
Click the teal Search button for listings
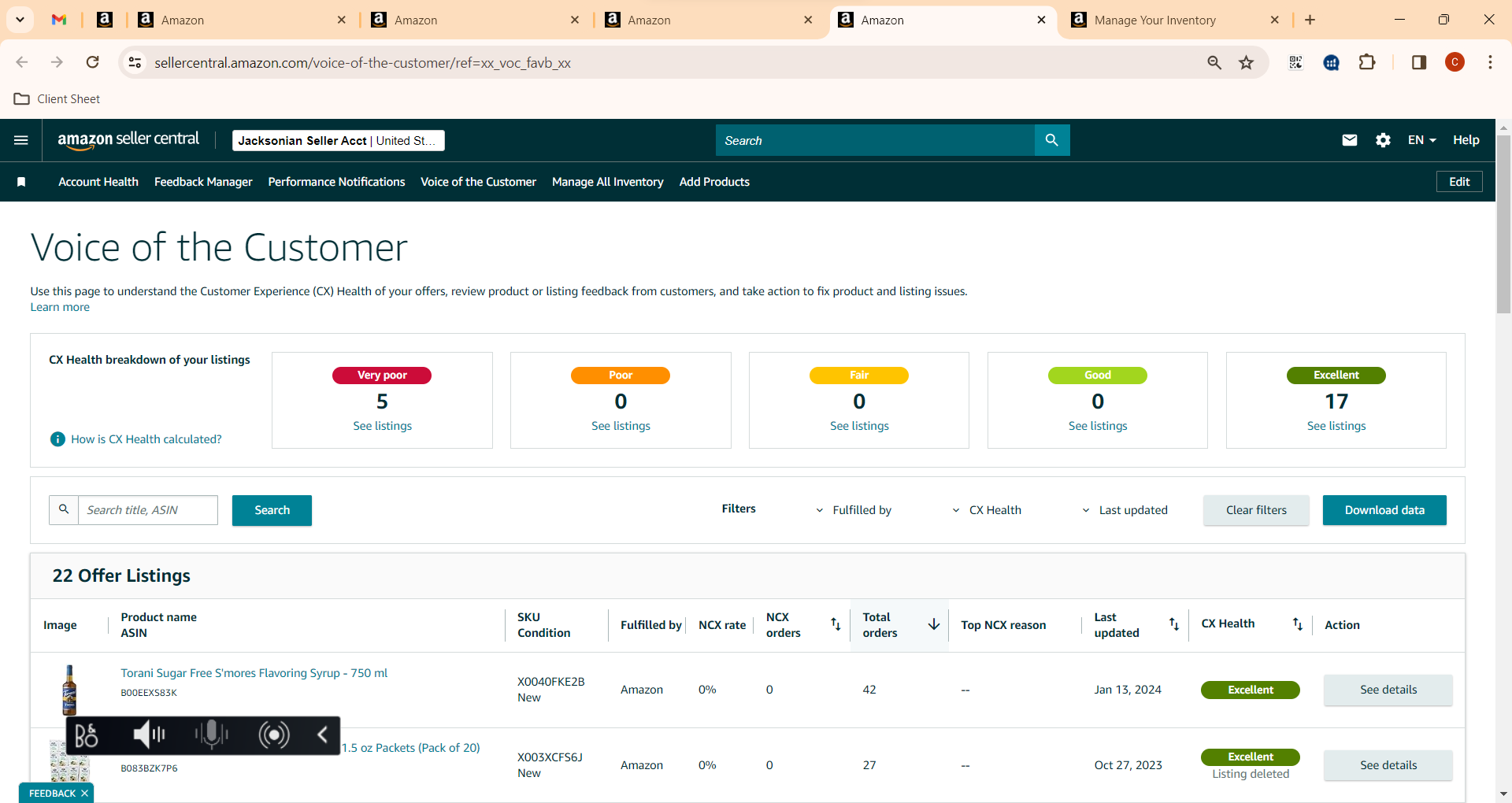click(272, 510)
